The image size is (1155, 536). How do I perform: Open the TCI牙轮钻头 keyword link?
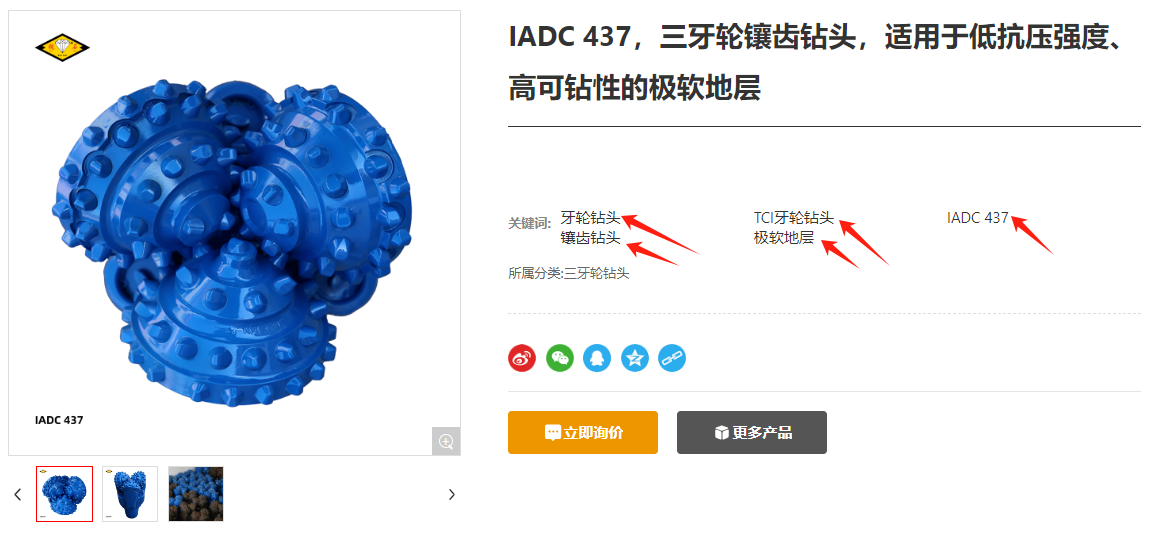click(x=794, y=218)
